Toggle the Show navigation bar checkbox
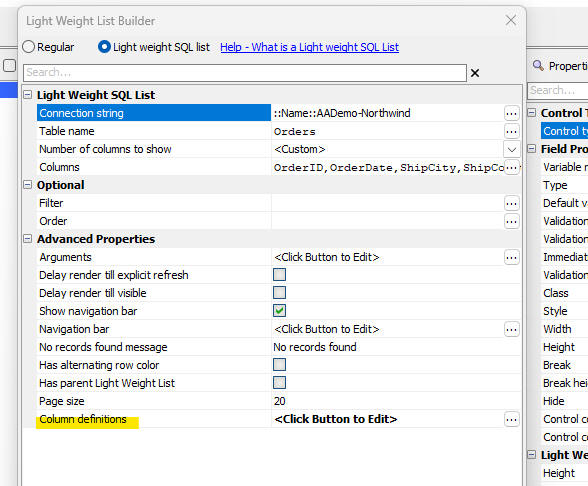Image resolution: width=588 pixels, height=486 pixels. tap(279, 310)
